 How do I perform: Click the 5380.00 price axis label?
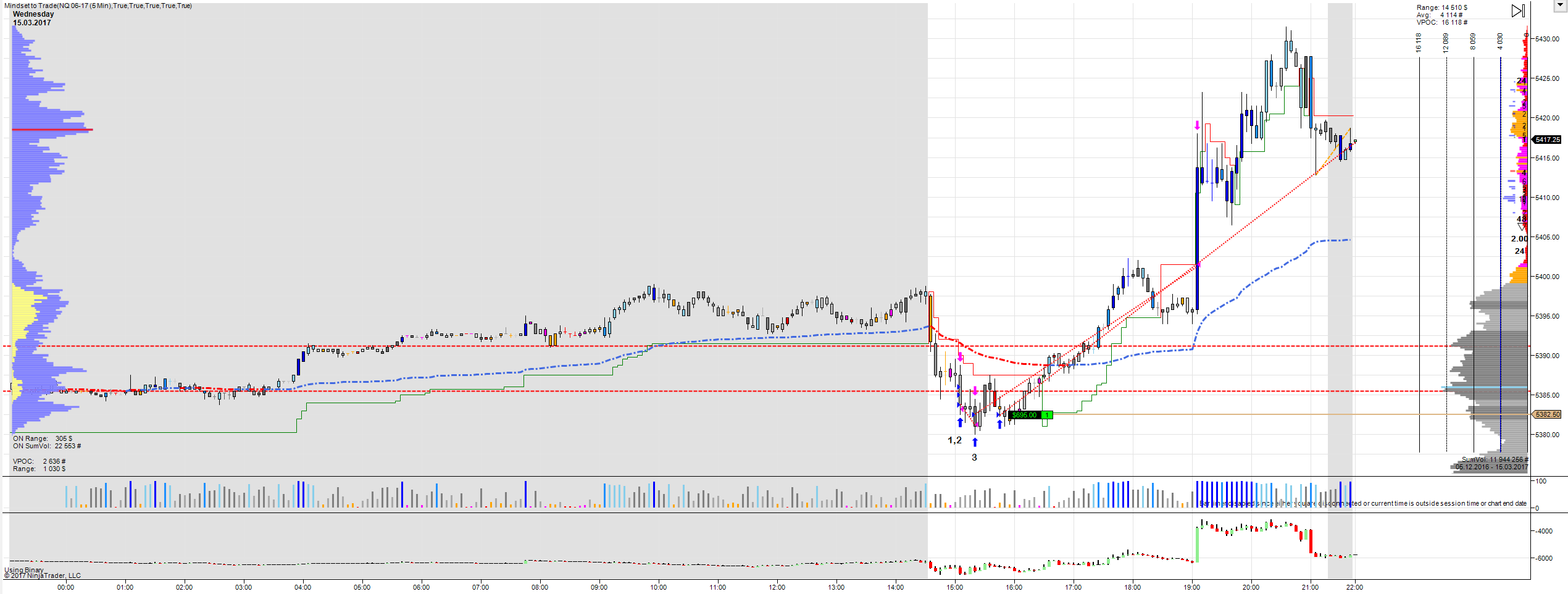click(1547, 435)
